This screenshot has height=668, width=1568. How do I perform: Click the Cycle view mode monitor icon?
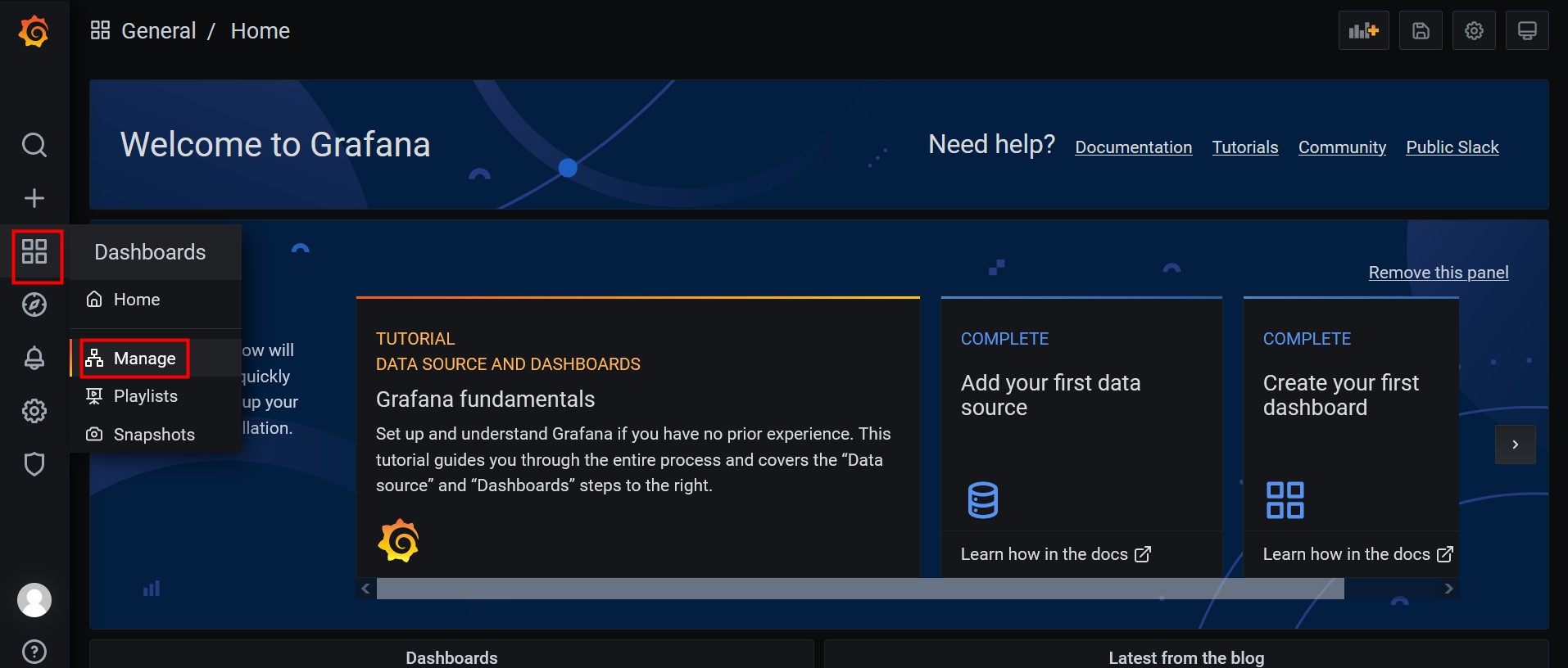tap(1527, 31)
